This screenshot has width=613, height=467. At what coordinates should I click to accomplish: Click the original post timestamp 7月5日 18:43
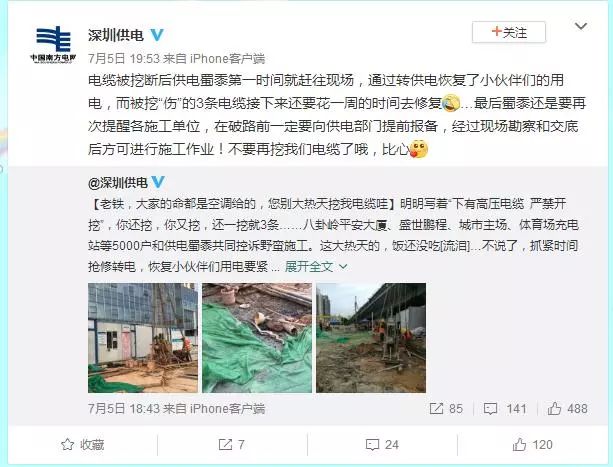coord(124,409)
